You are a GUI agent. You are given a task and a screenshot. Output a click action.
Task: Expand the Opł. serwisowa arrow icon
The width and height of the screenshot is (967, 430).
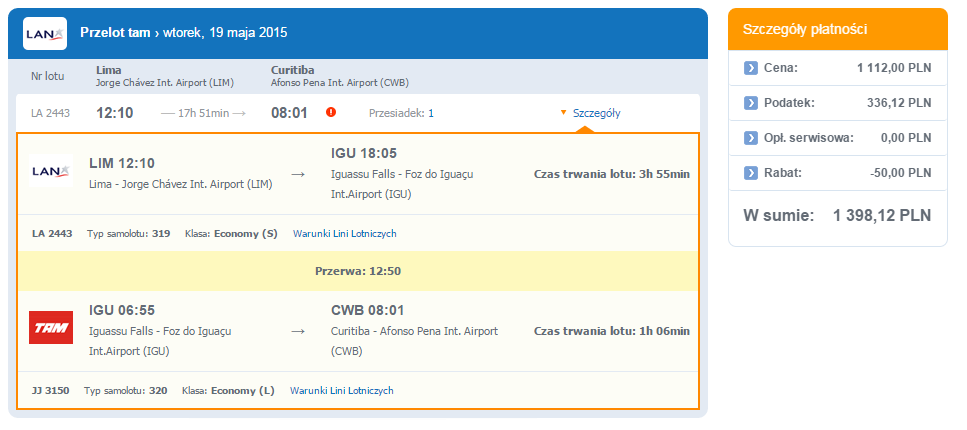click(750, 138)
